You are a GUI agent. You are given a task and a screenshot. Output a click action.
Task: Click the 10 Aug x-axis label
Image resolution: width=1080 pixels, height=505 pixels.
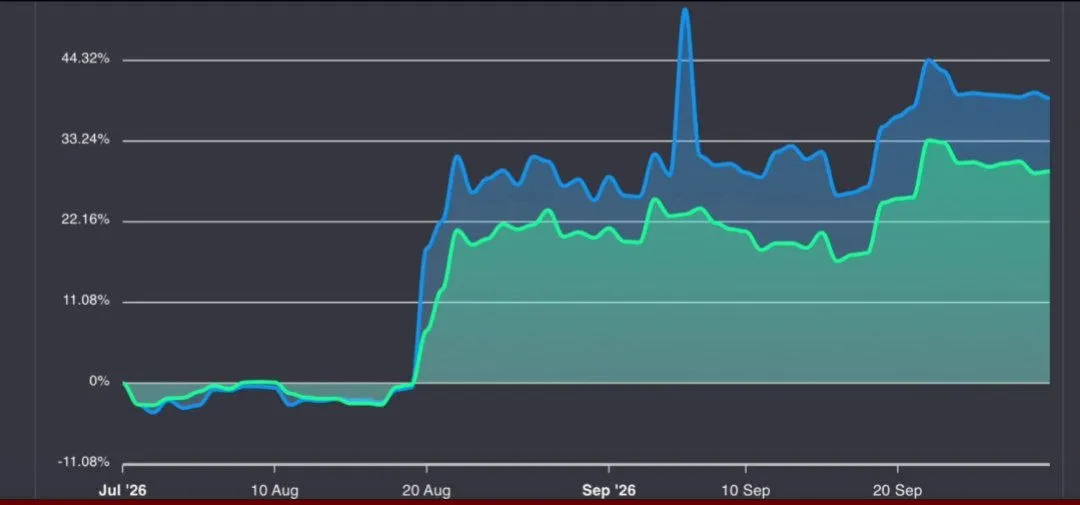pyautogui.click(x=274, y=491)
